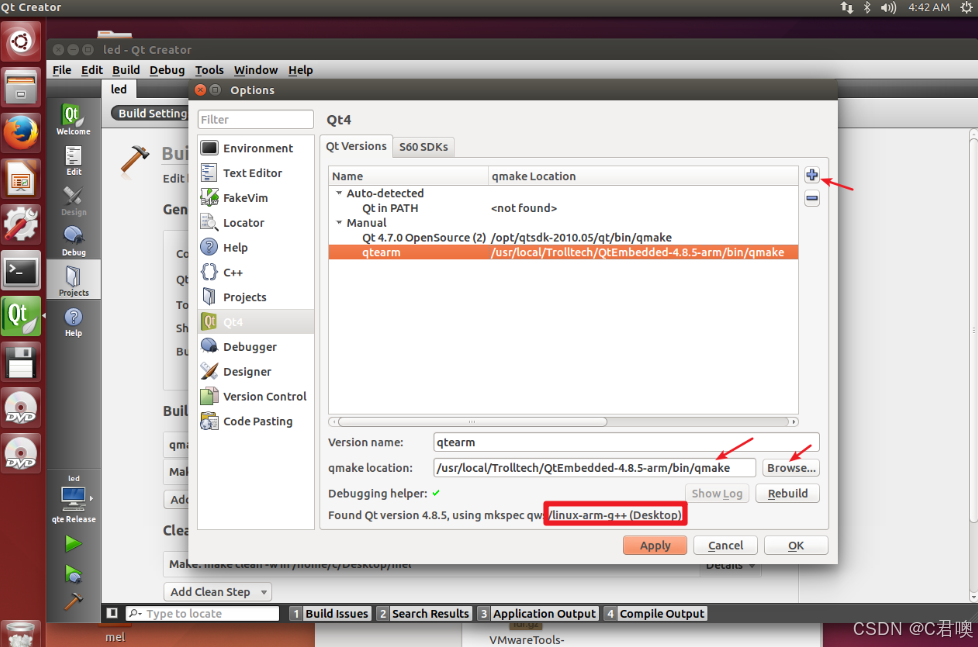Open the Build menu
Screen dimensions: 978x647
126,70
